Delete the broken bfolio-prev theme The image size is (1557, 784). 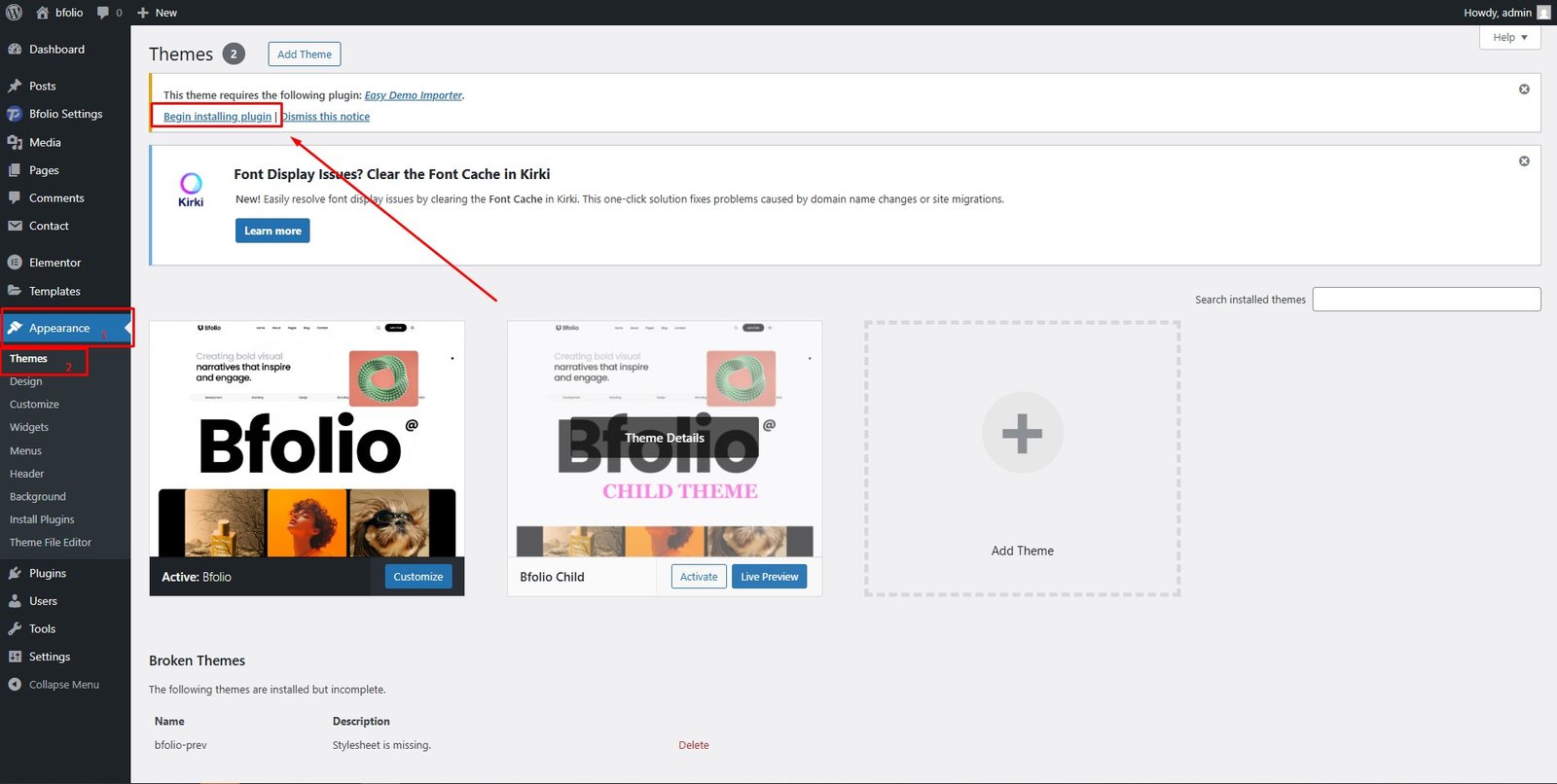point(694,745)
